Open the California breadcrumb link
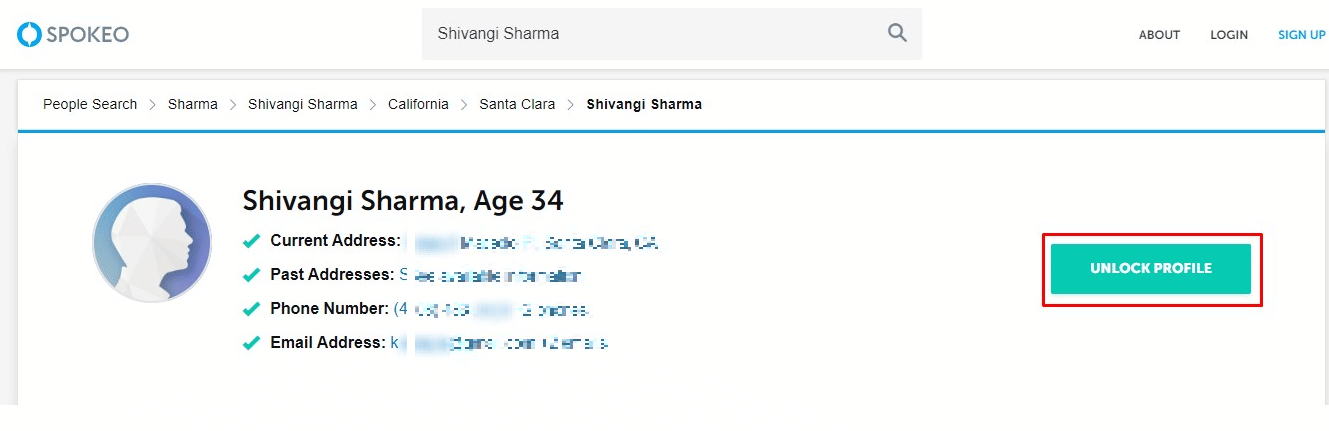 [418, 104]
